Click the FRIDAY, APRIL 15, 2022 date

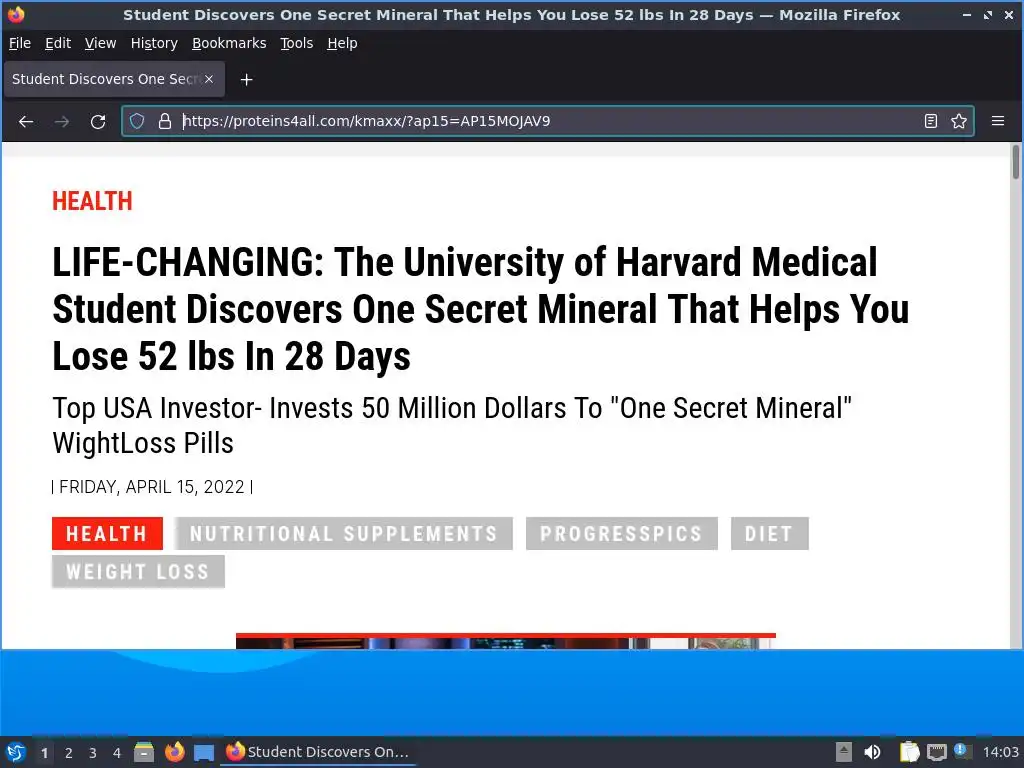(152, 487)
